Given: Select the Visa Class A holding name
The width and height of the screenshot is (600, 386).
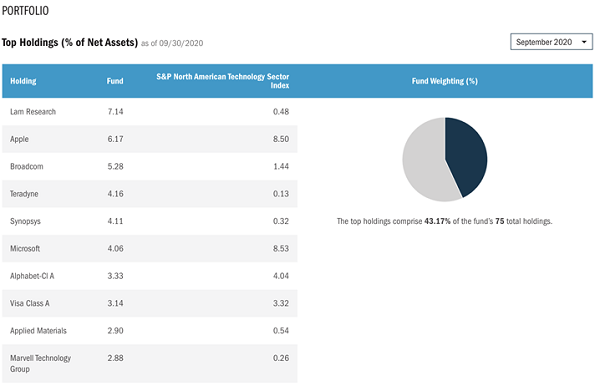Looking at the screenshot, I should point(30,303).
